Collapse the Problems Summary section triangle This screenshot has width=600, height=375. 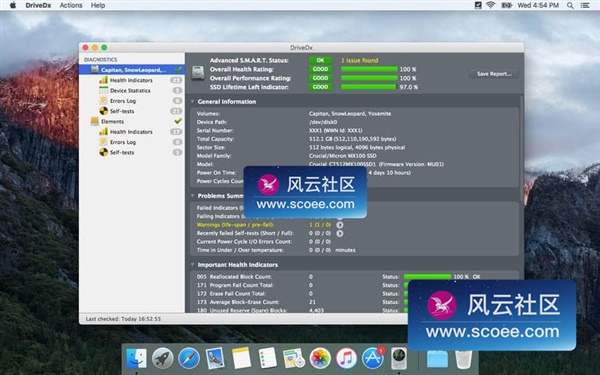coord(192,196)
